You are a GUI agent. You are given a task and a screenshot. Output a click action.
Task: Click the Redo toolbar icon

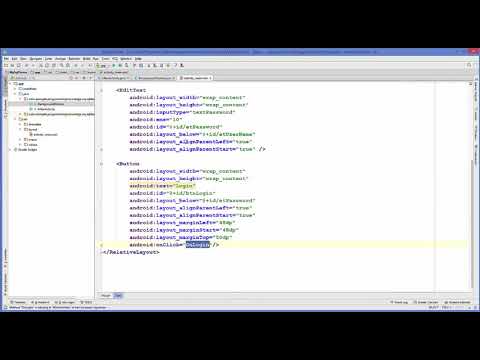click(x=33, y=66)
